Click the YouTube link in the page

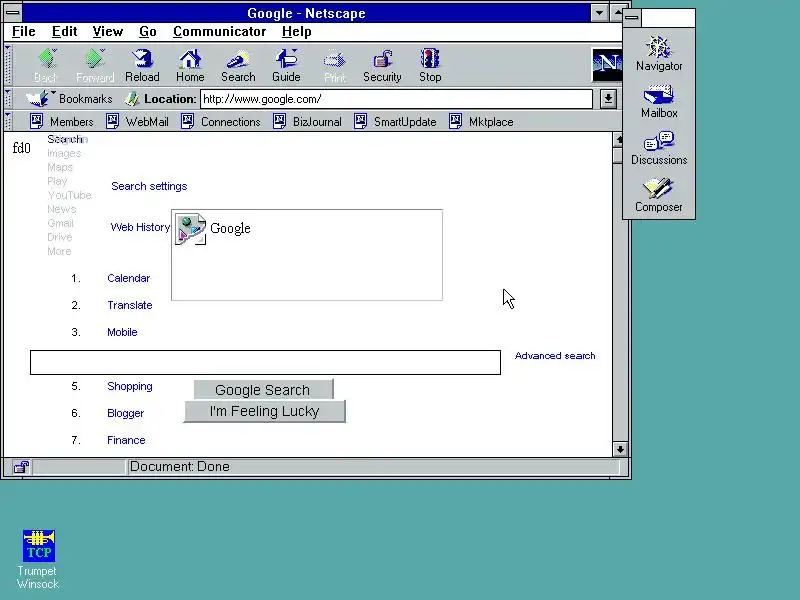click(x=69, y=195)
